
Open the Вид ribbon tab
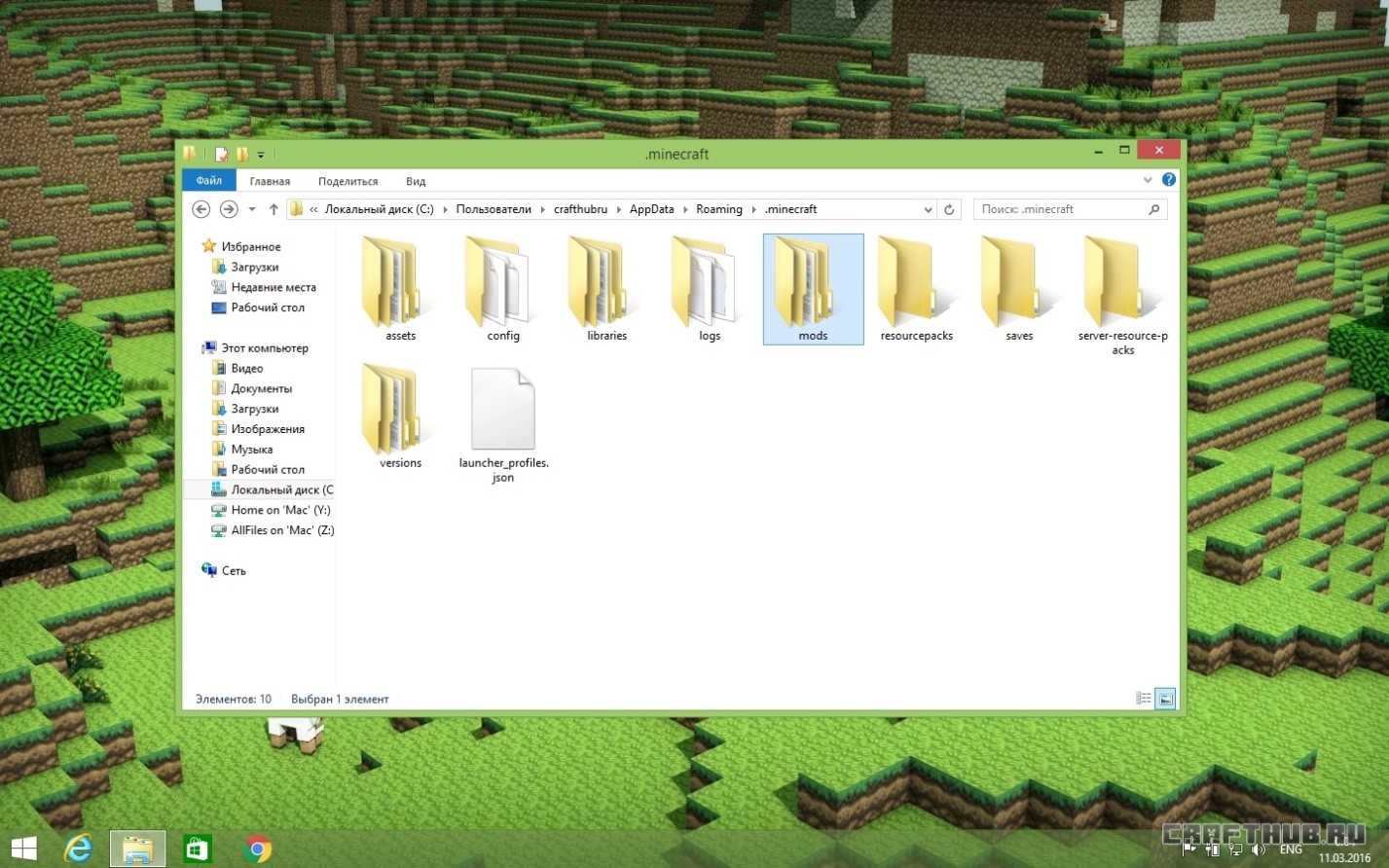(416, 181)
